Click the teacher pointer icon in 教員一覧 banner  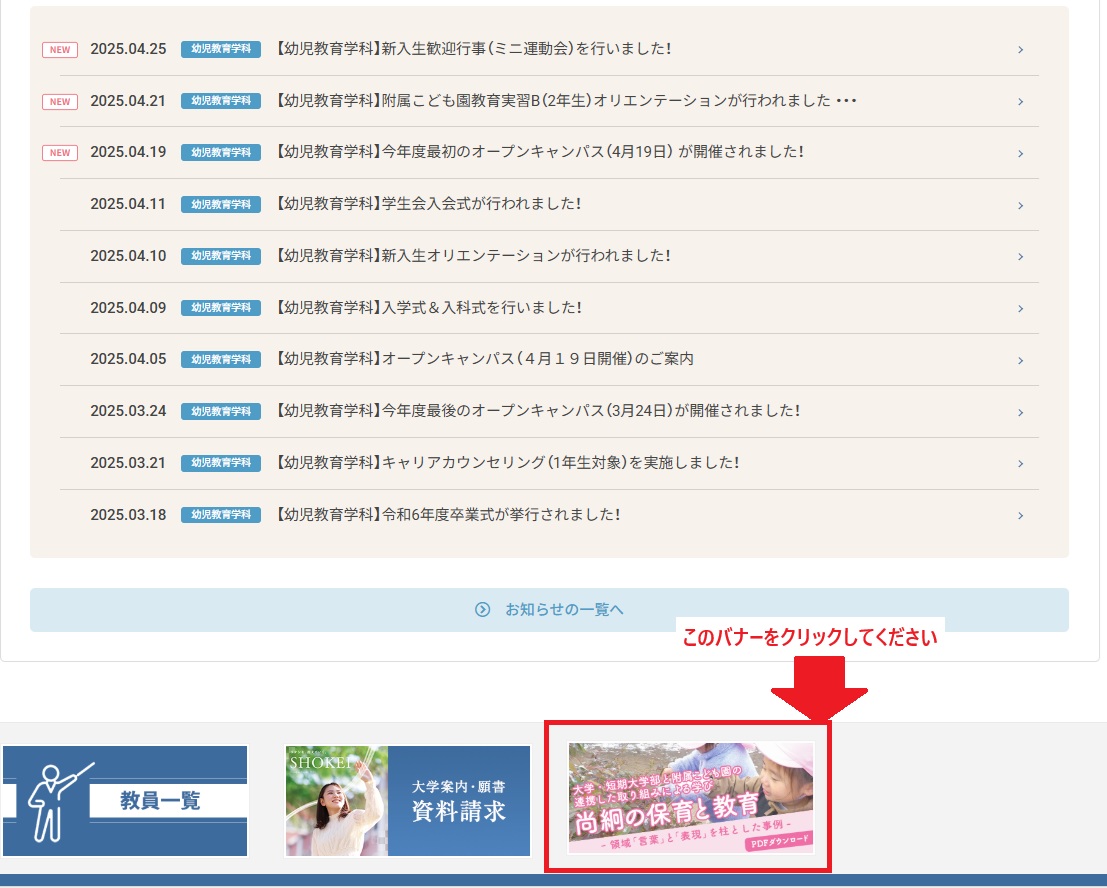click(52, 800)
